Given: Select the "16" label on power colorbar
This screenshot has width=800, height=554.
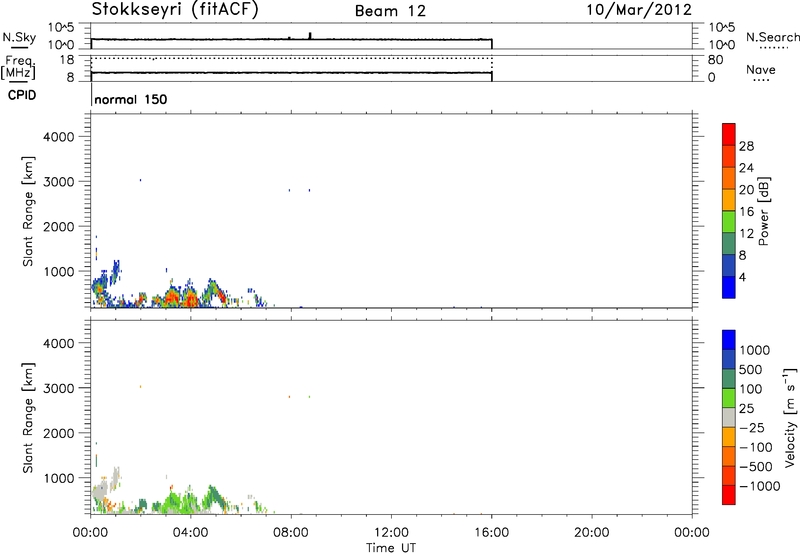Looking at the screenshot, I should coord(746,212).
